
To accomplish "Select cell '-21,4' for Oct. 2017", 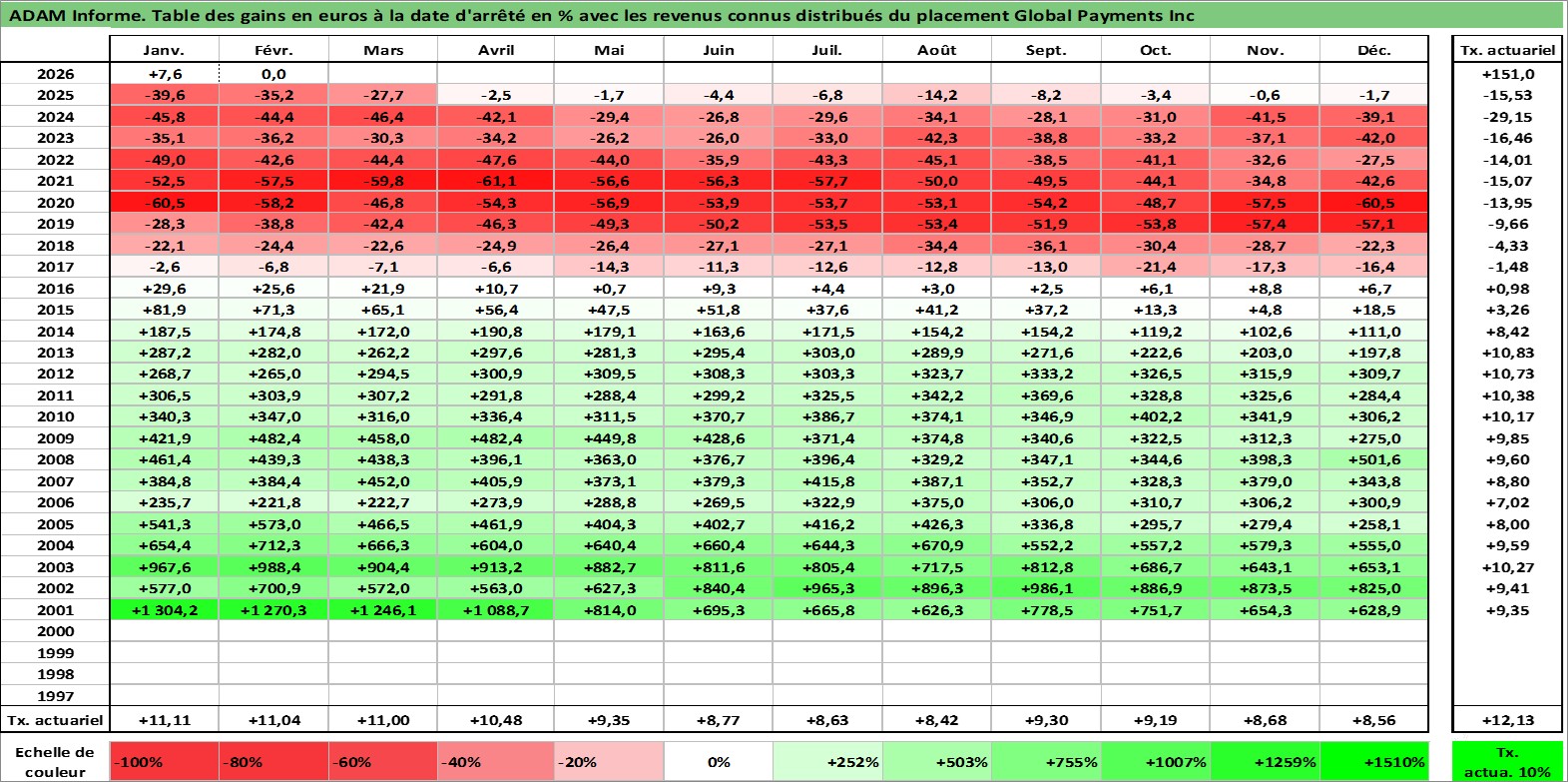I will click(1156, 267).
